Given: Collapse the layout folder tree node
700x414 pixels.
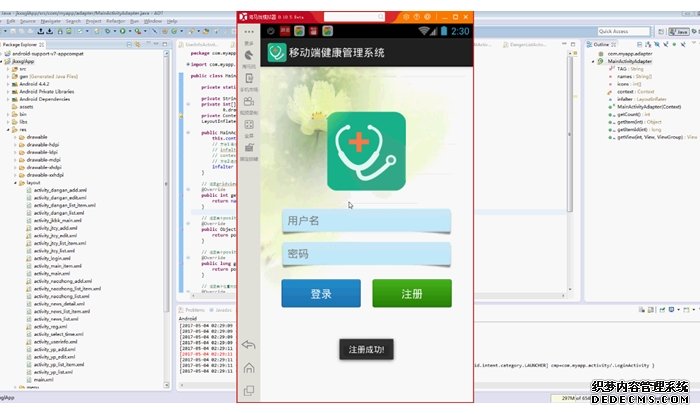Looking at the screenshot, I should [15, 183].
